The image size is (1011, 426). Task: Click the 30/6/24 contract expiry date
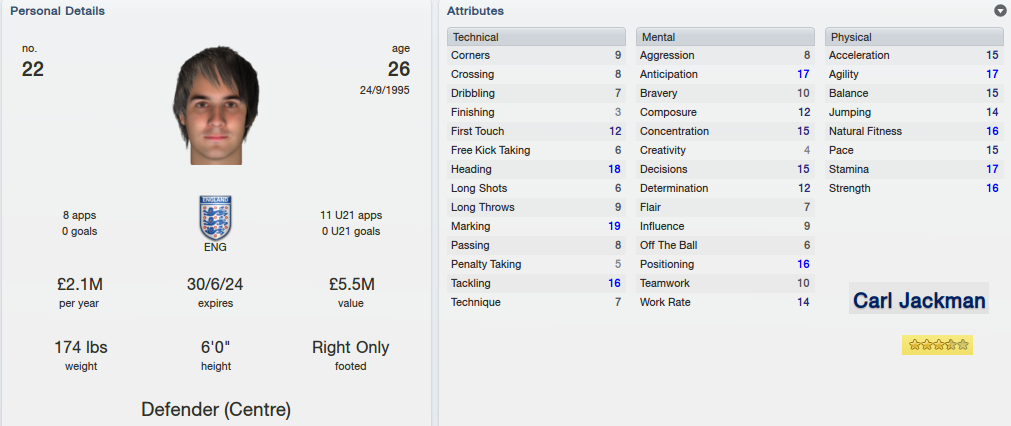coord(216,284)
